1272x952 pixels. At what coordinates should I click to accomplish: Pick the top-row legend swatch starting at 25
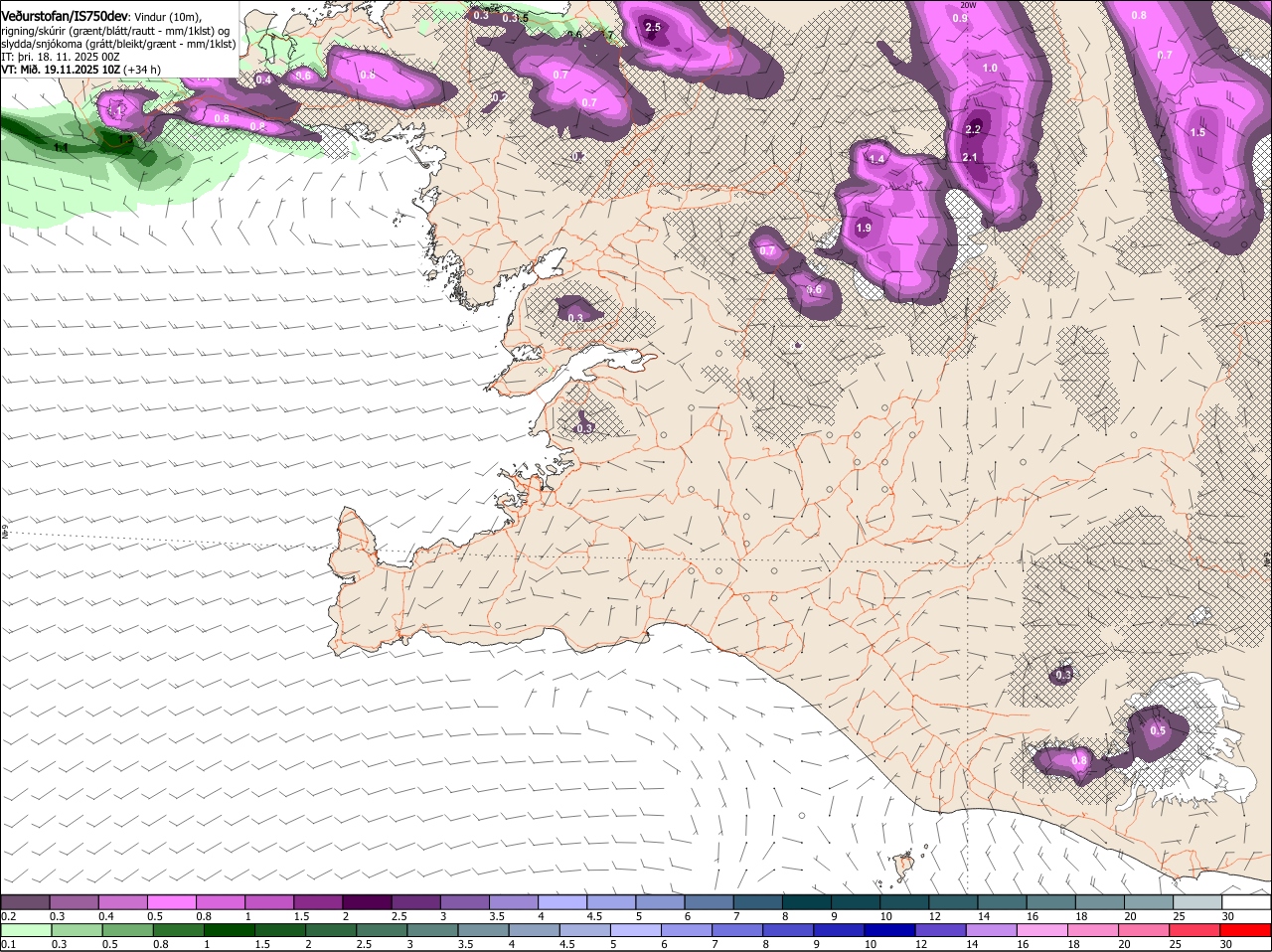click(1199, 901)
